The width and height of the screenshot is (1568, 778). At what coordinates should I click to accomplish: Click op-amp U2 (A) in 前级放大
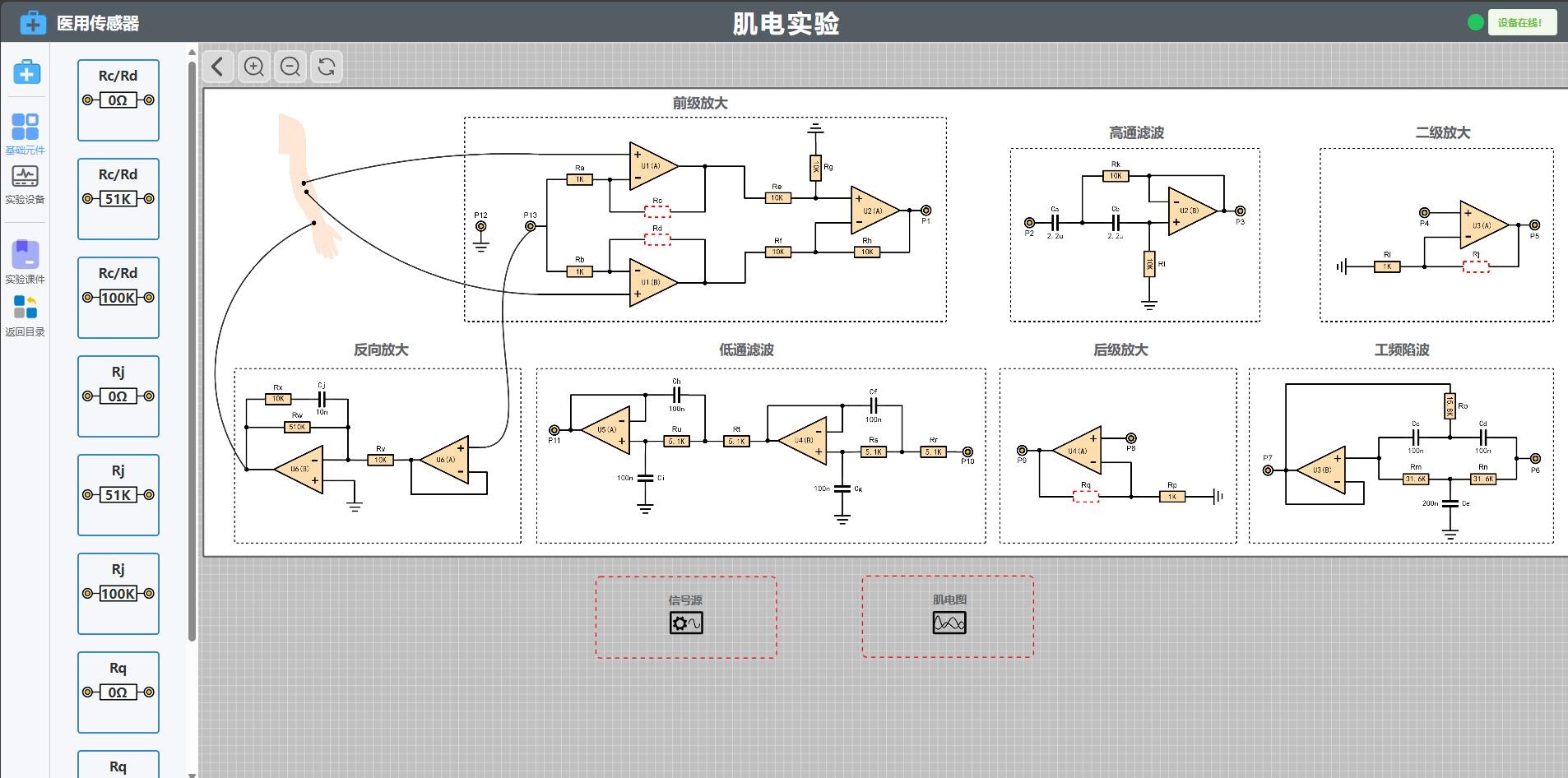point(874,211)
